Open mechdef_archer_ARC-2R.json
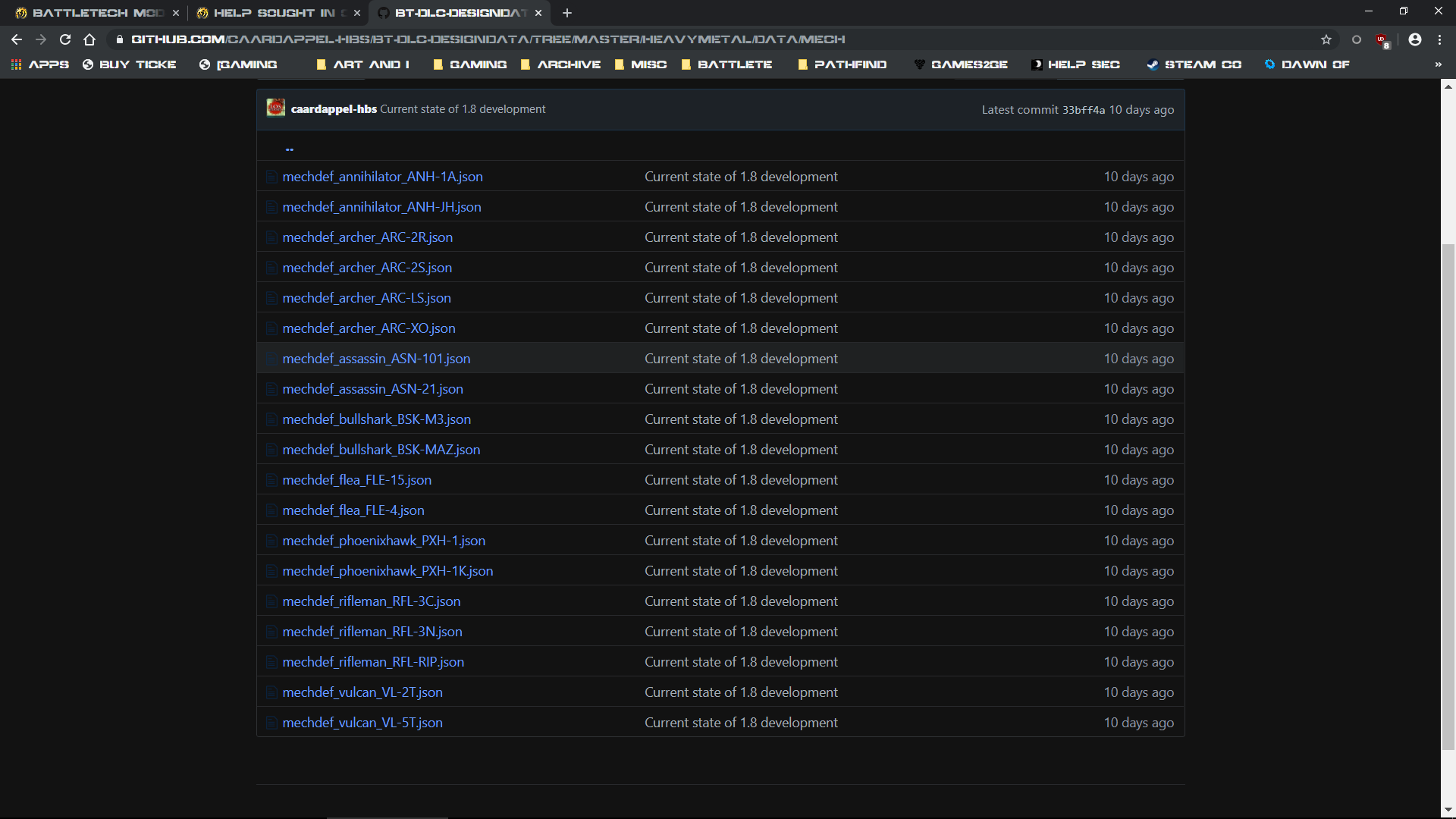The image size is (1456, 819). (x=368, y=237)
